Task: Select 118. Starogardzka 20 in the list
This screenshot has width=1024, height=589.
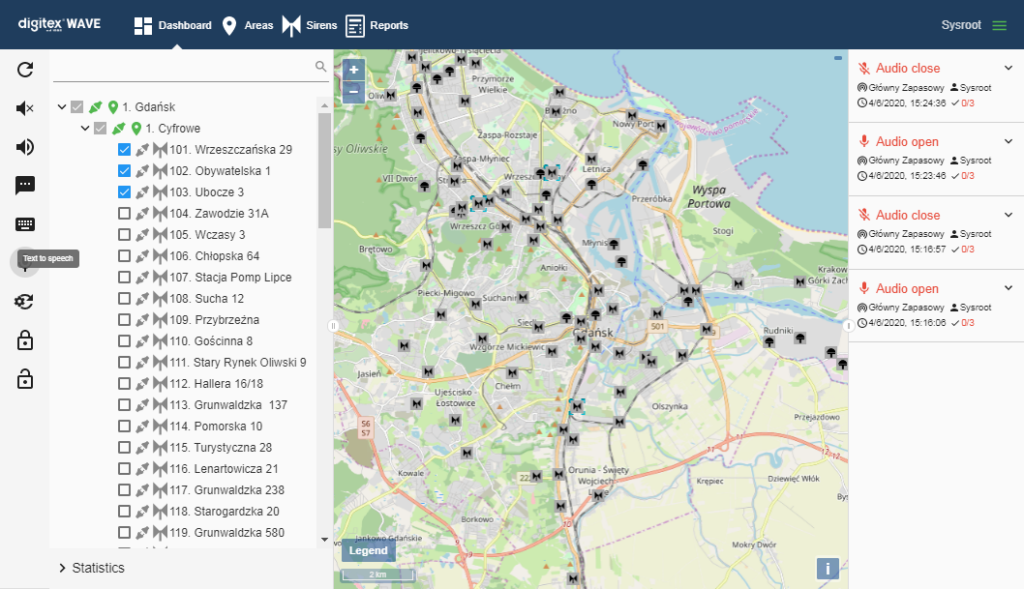Action: (x=225, y=511)
